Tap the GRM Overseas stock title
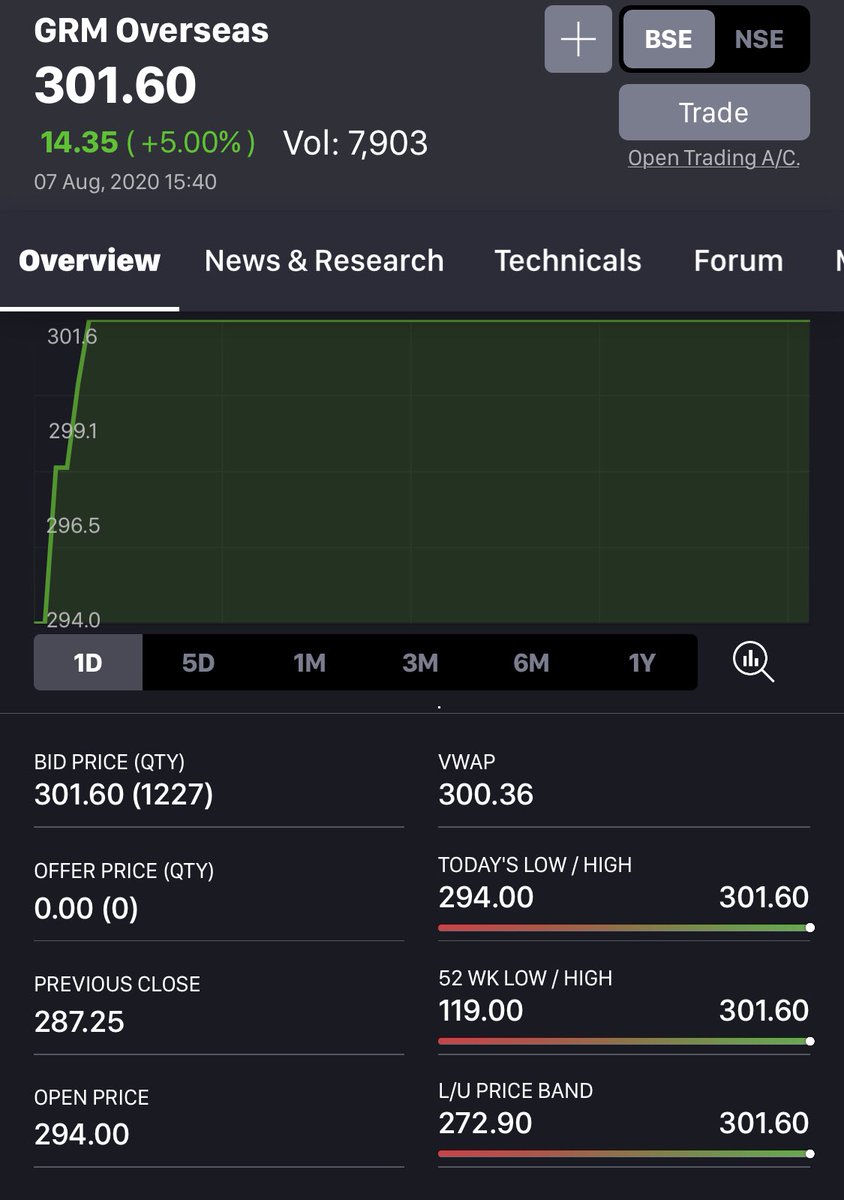Screen dimensions: 844x1200 (151, 31)
